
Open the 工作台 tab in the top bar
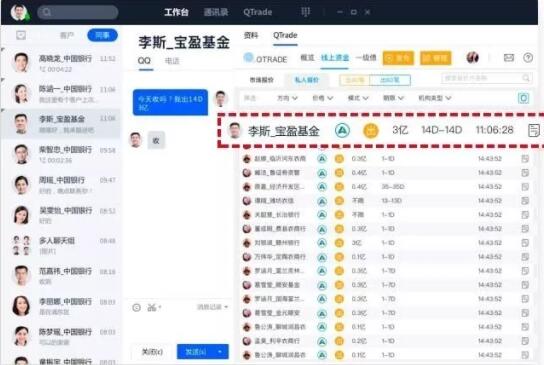point(176,12)
